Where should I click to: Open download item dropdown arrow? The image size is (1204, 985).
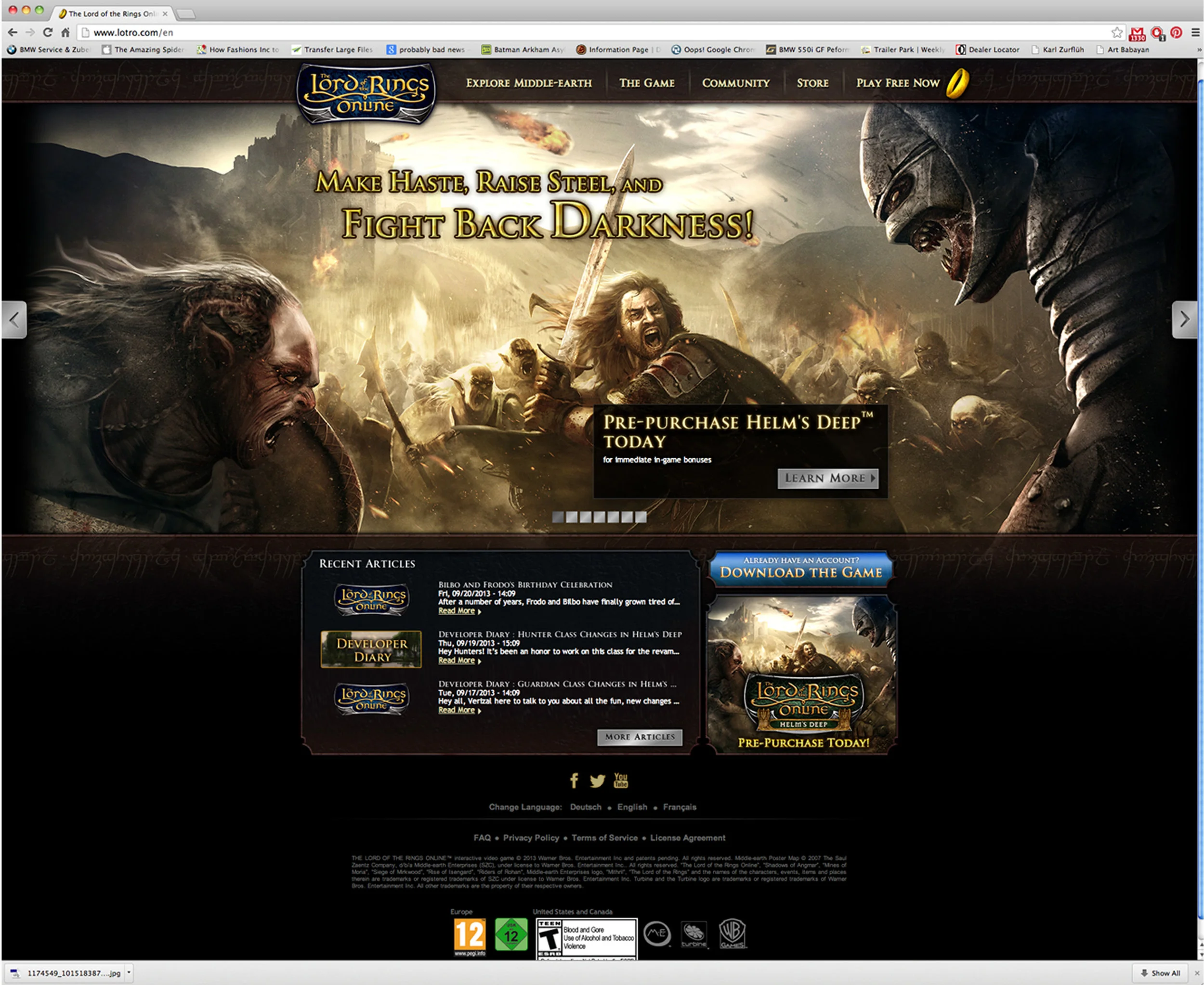[129, 972]
